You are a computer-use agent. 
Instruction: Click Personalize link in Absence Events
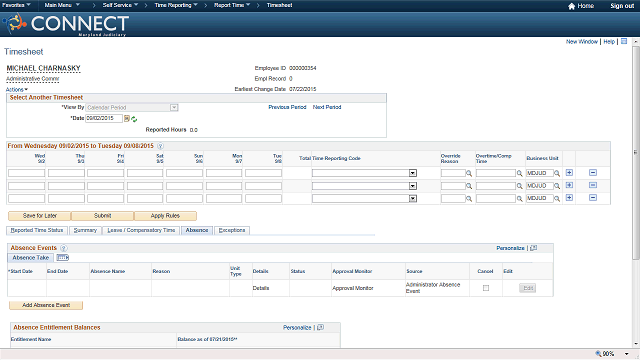tap(510, 248)
